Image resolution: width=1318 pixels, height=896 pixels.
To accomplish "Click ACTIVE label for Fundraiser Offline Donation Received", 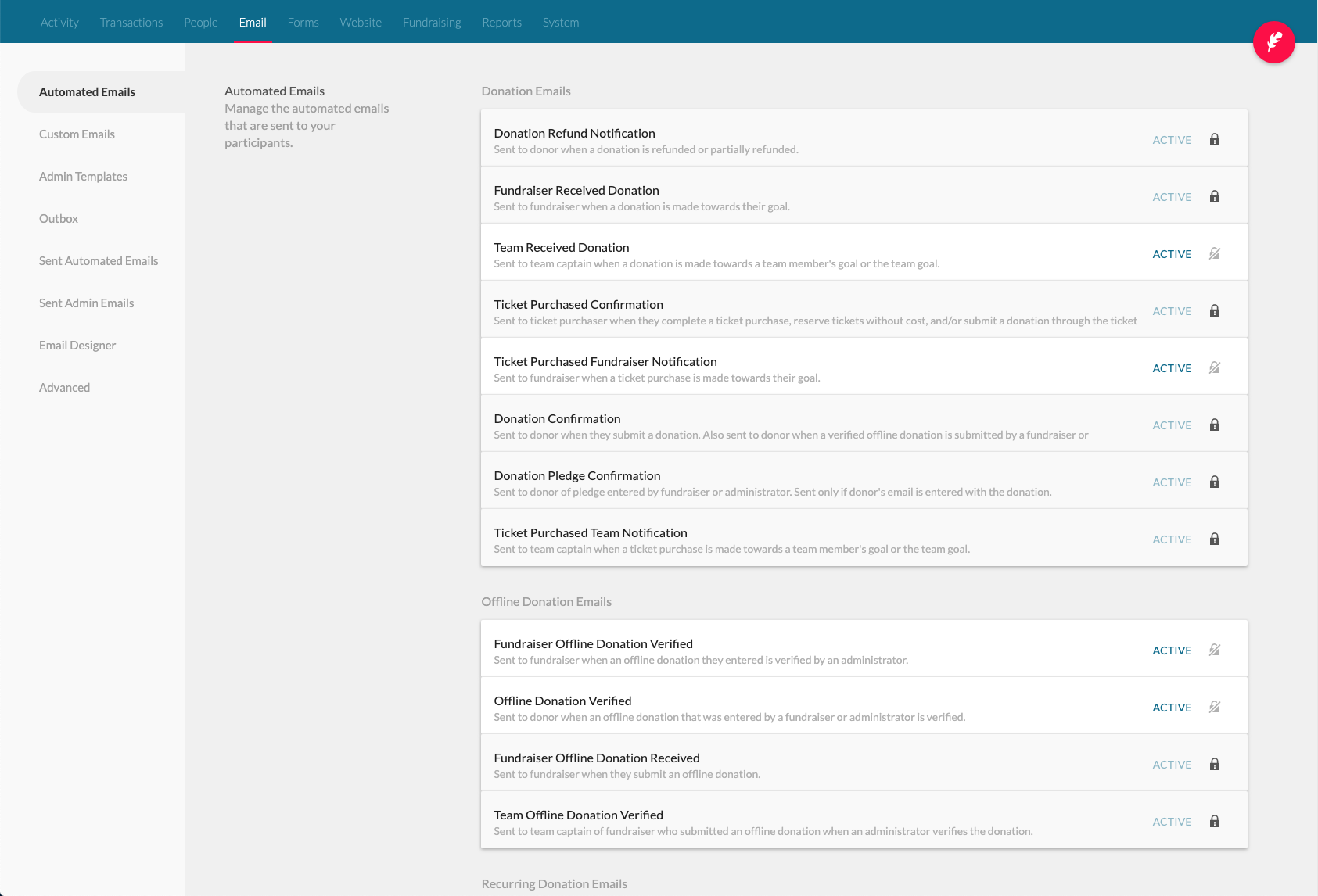I will (x=1172, y=765).
